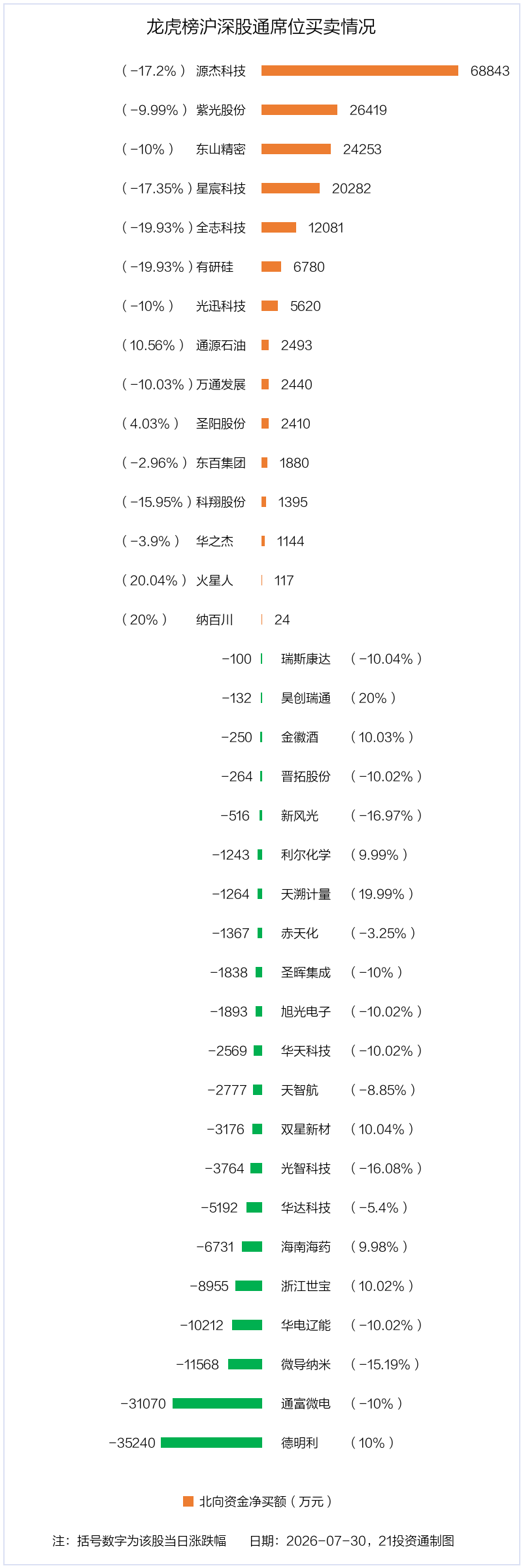Select the 通富微电 green bar
The image size is (523, 1568).
[x=218, y=1403]
